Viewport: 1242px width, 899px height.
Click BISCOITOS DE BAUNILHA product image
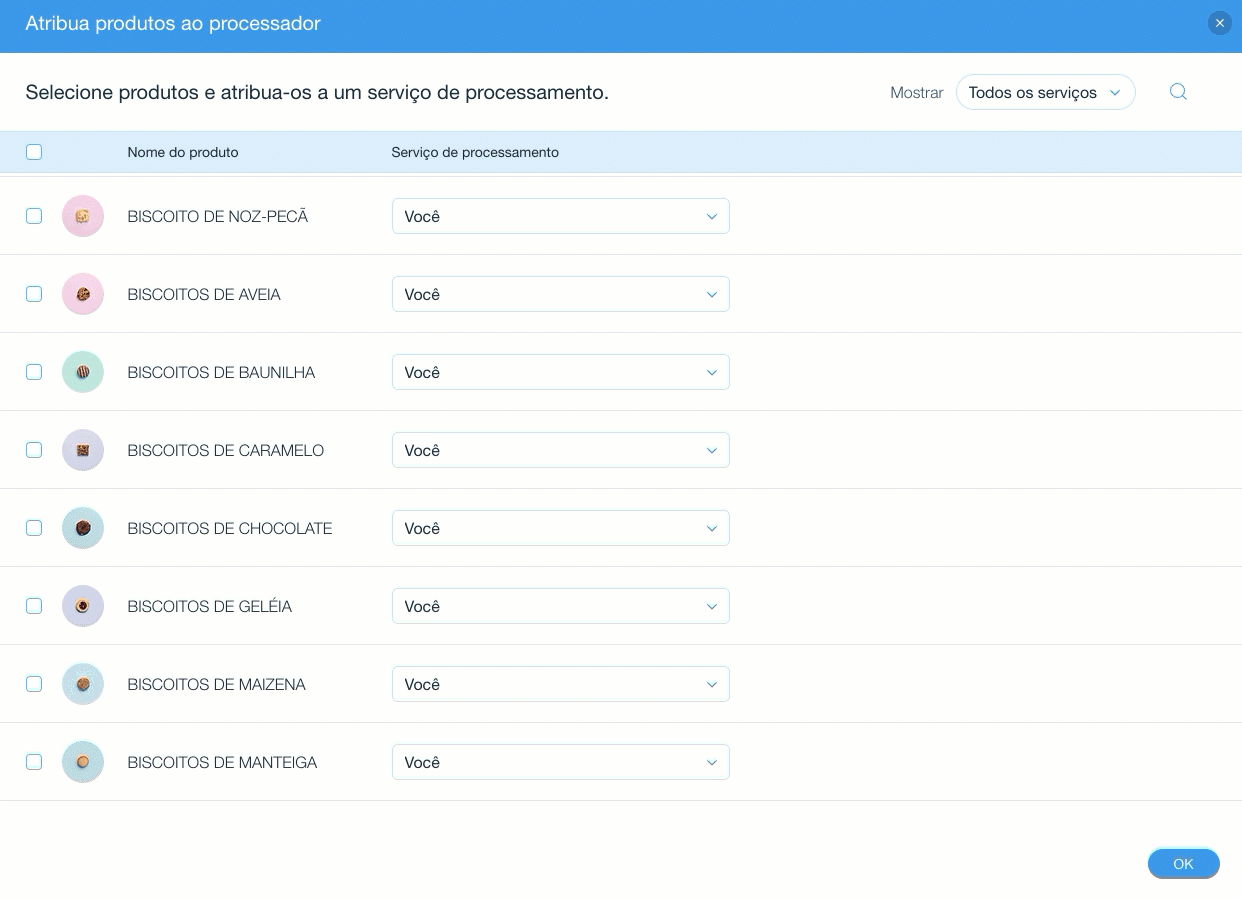pos(83,372)
